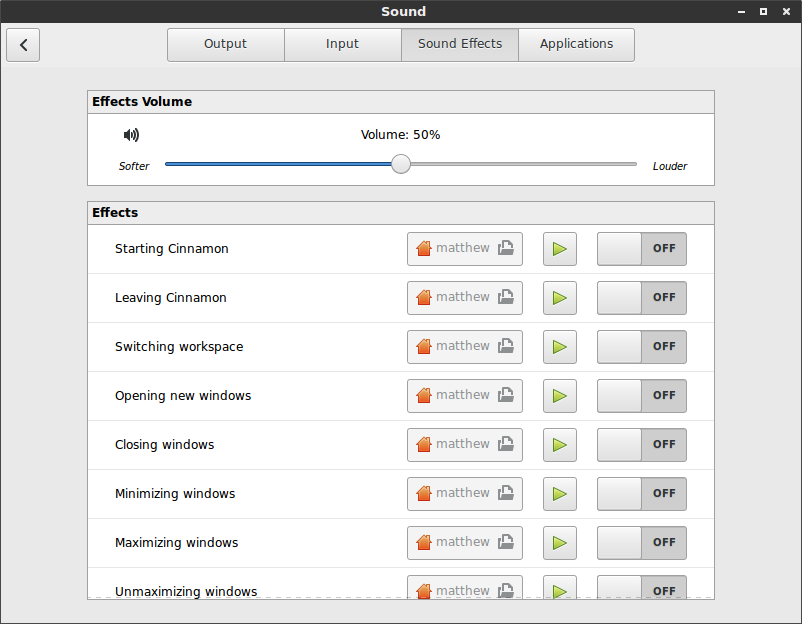
Task: Play the Closing windows sound effect
Action: point(560,445)
